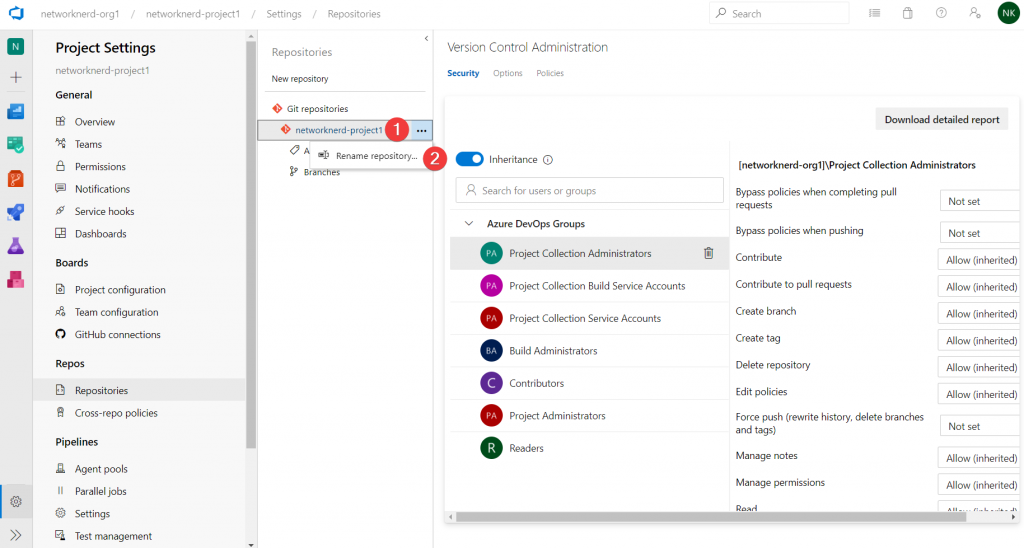Click the Readers R avatar
Viewport: 1024px width, 548px height.
[491, 448]
